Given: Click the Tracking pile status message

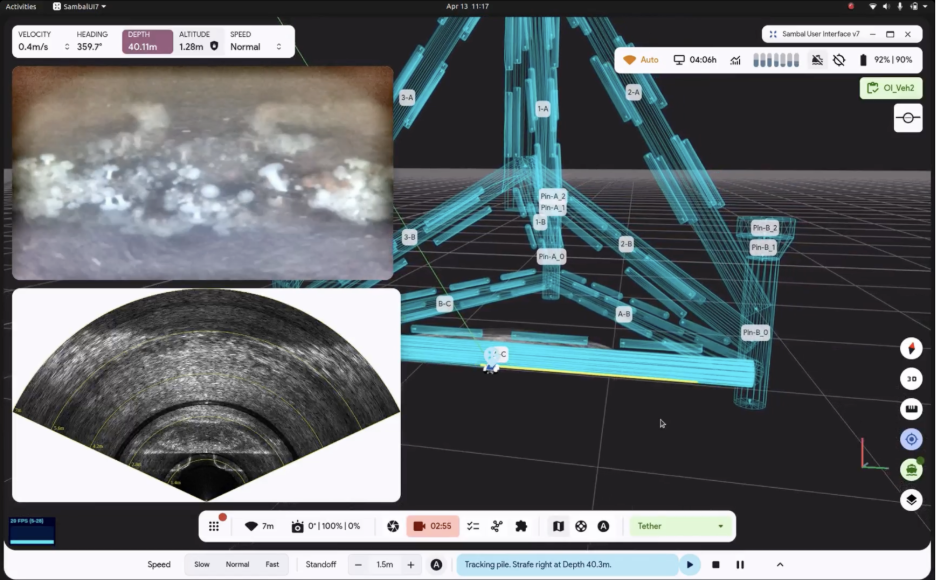Looking at the screenshot, I should pyautogui.click(x=567, y=564).
